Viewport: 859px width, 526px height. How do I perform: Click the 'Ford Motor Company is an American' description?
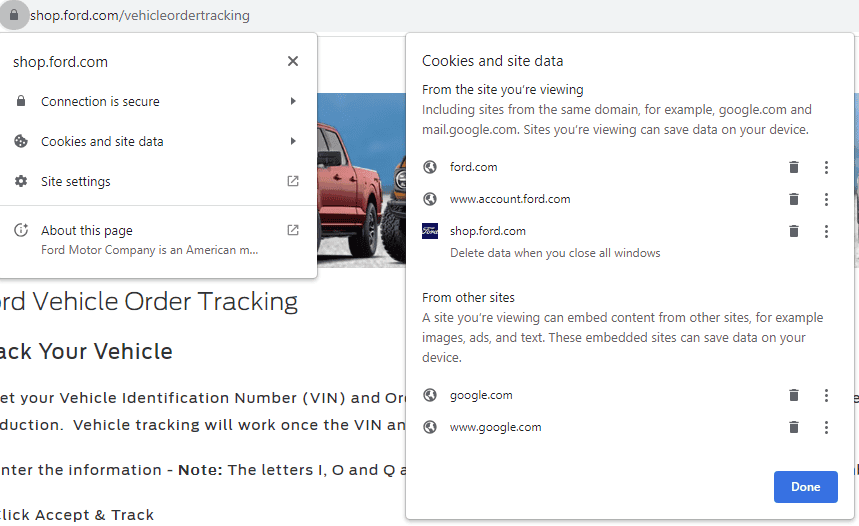[150, 250]
